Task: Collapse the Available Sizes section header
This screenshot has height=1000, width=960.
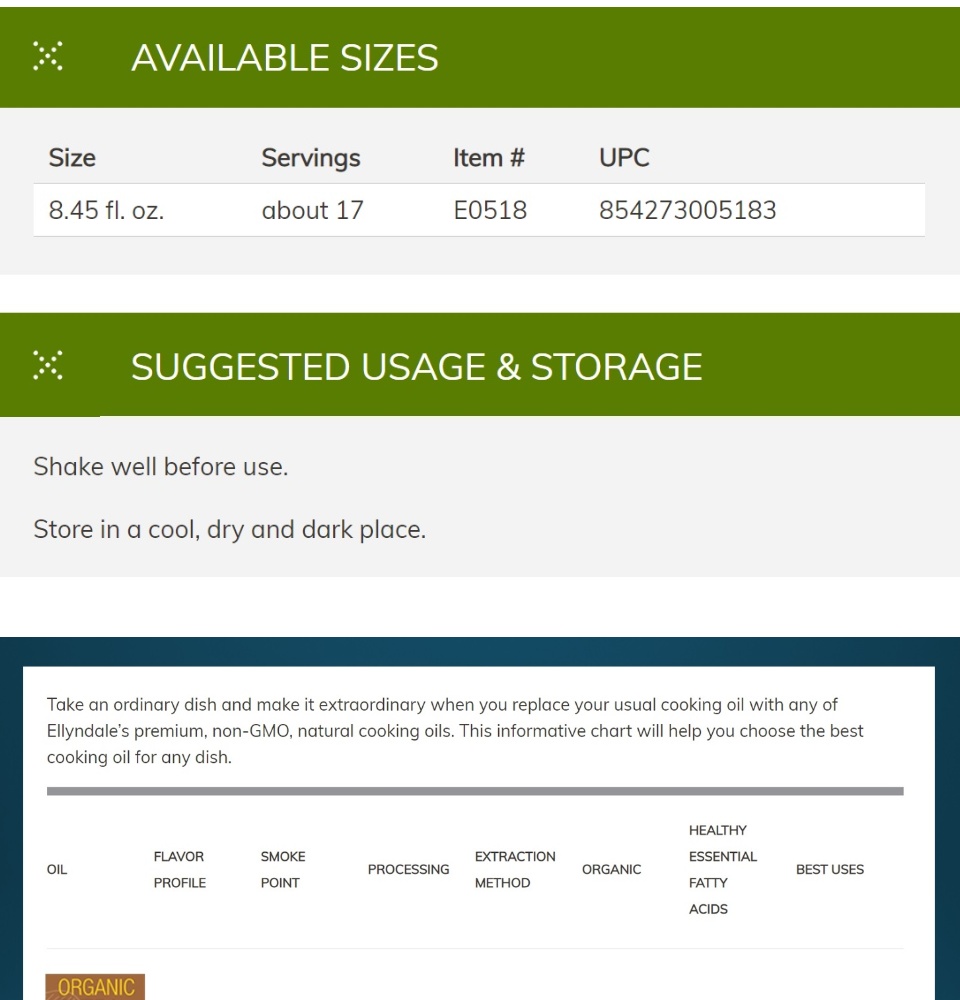Action: point(284,58)
